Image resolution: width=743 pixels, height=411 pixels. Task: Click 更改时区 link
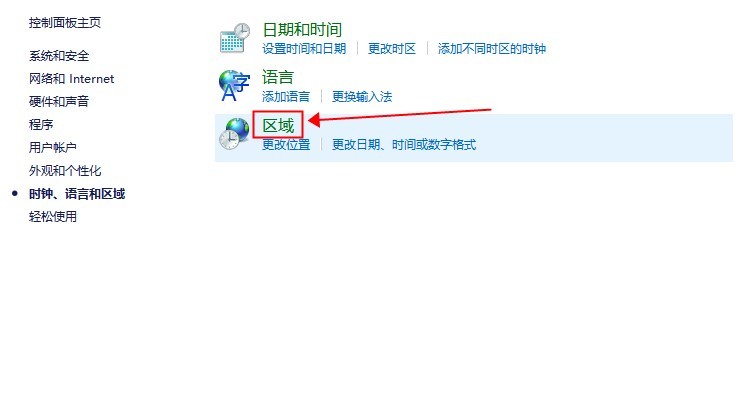(392, 49)
